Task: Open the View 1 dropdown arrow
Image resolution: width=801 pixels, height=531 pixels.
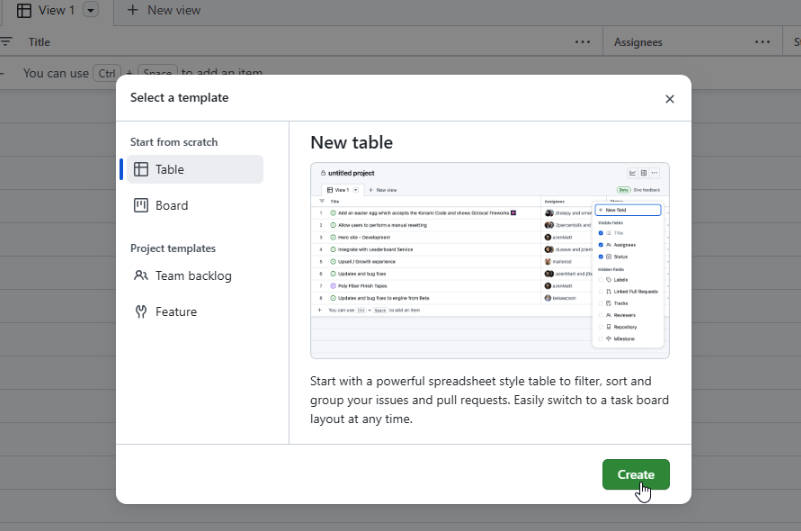Action: pos(90,10)
